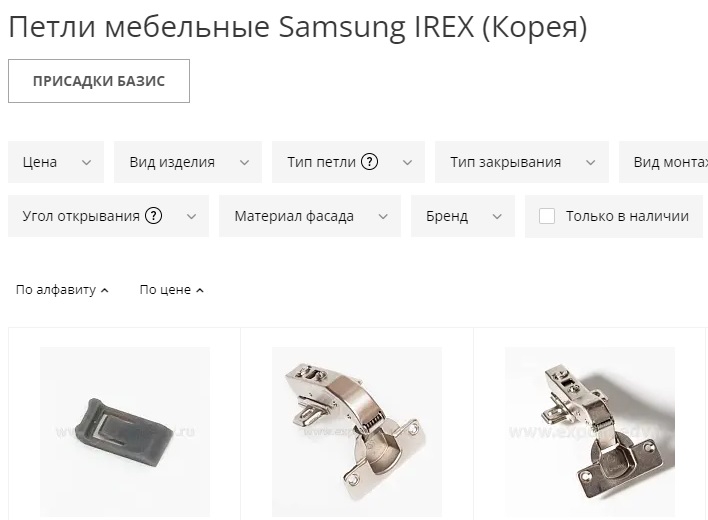Click the chevron in the Материал фасада filter

[x=383, y=217]
